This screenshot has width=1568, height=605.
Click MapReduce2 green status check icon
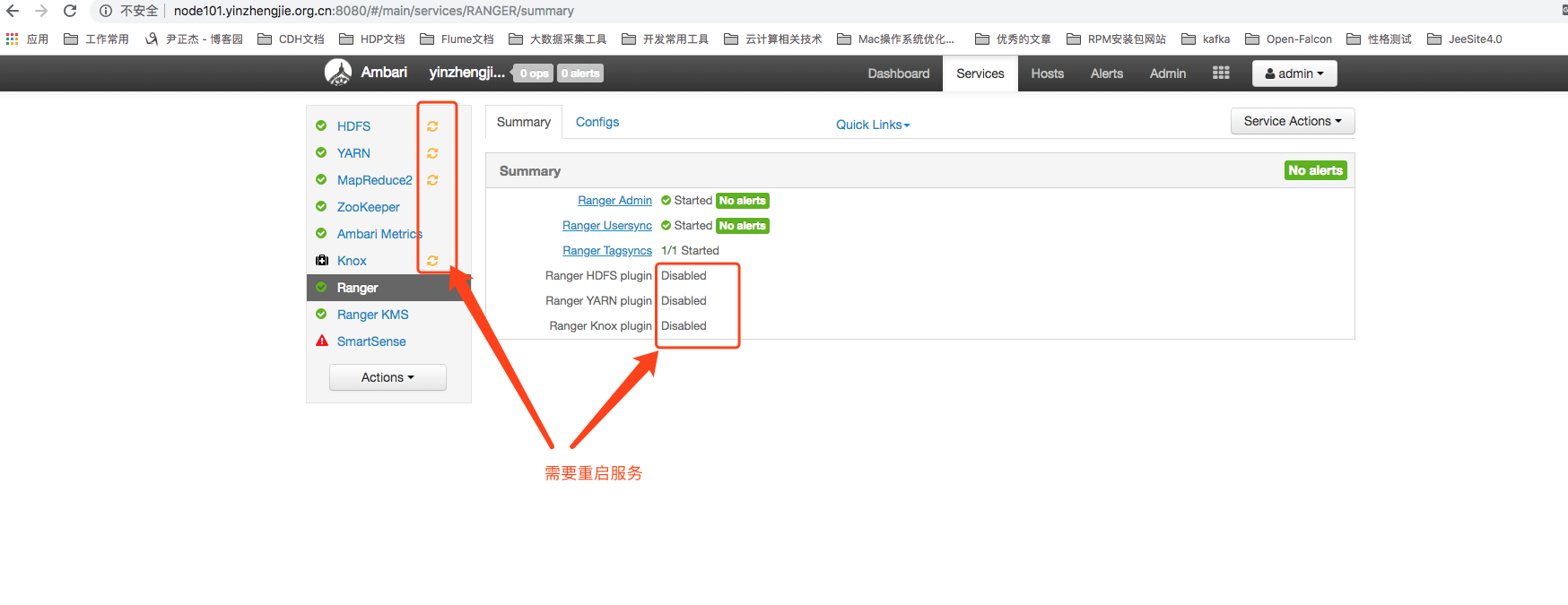(321, 179)
